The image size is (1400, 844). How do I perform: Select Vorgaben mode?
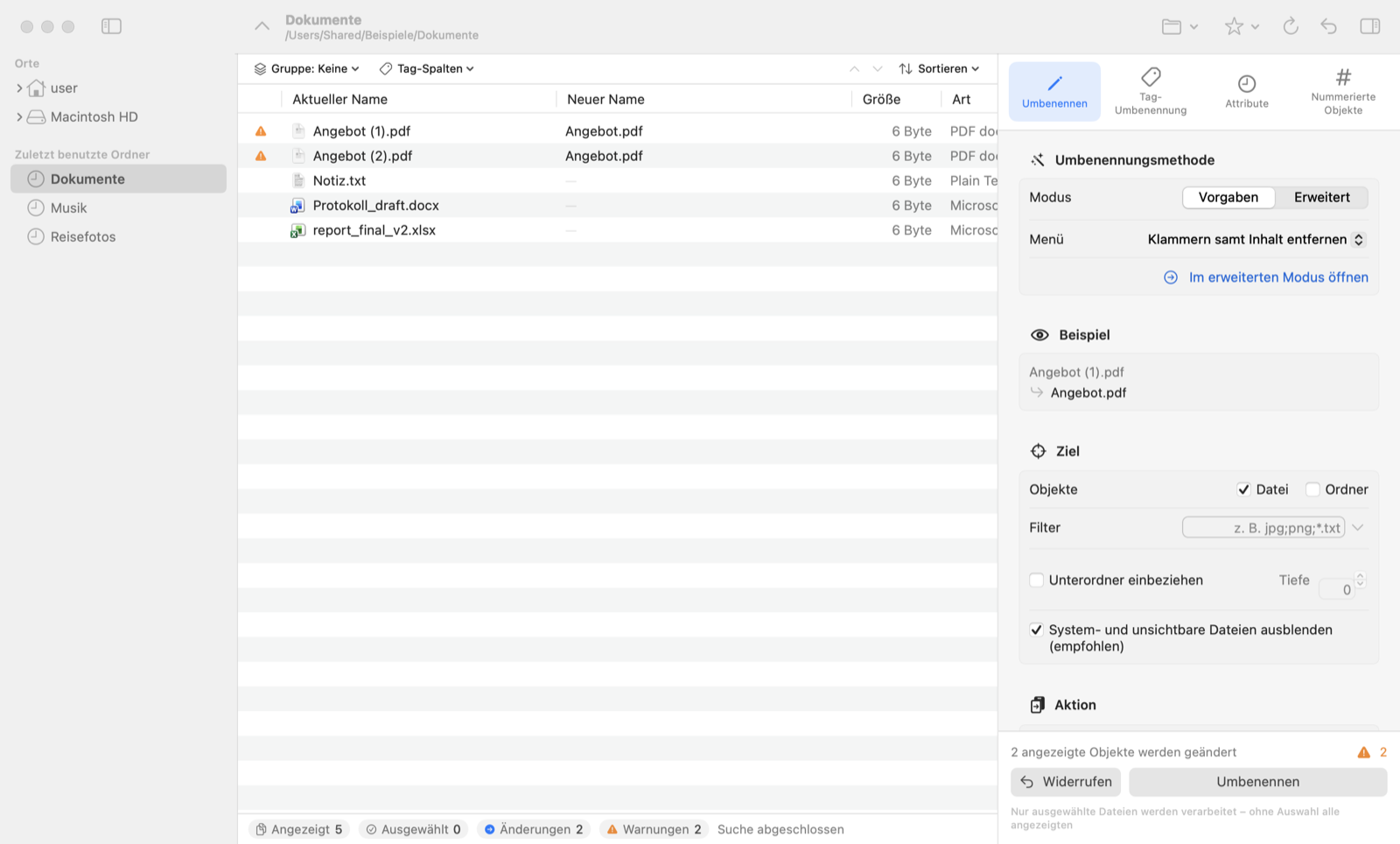coord(1228,198)
